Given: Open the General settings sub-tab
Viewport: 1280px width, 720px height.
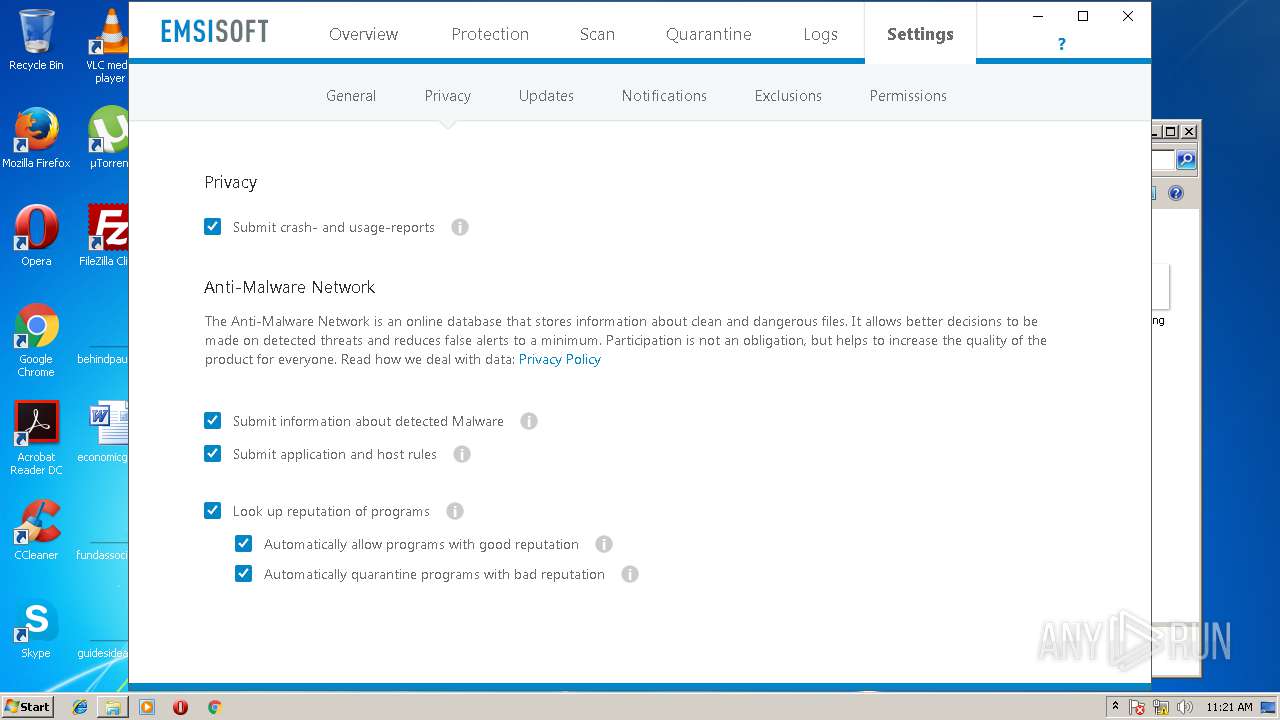Looking at the screenshot, I should pos(351,96).
